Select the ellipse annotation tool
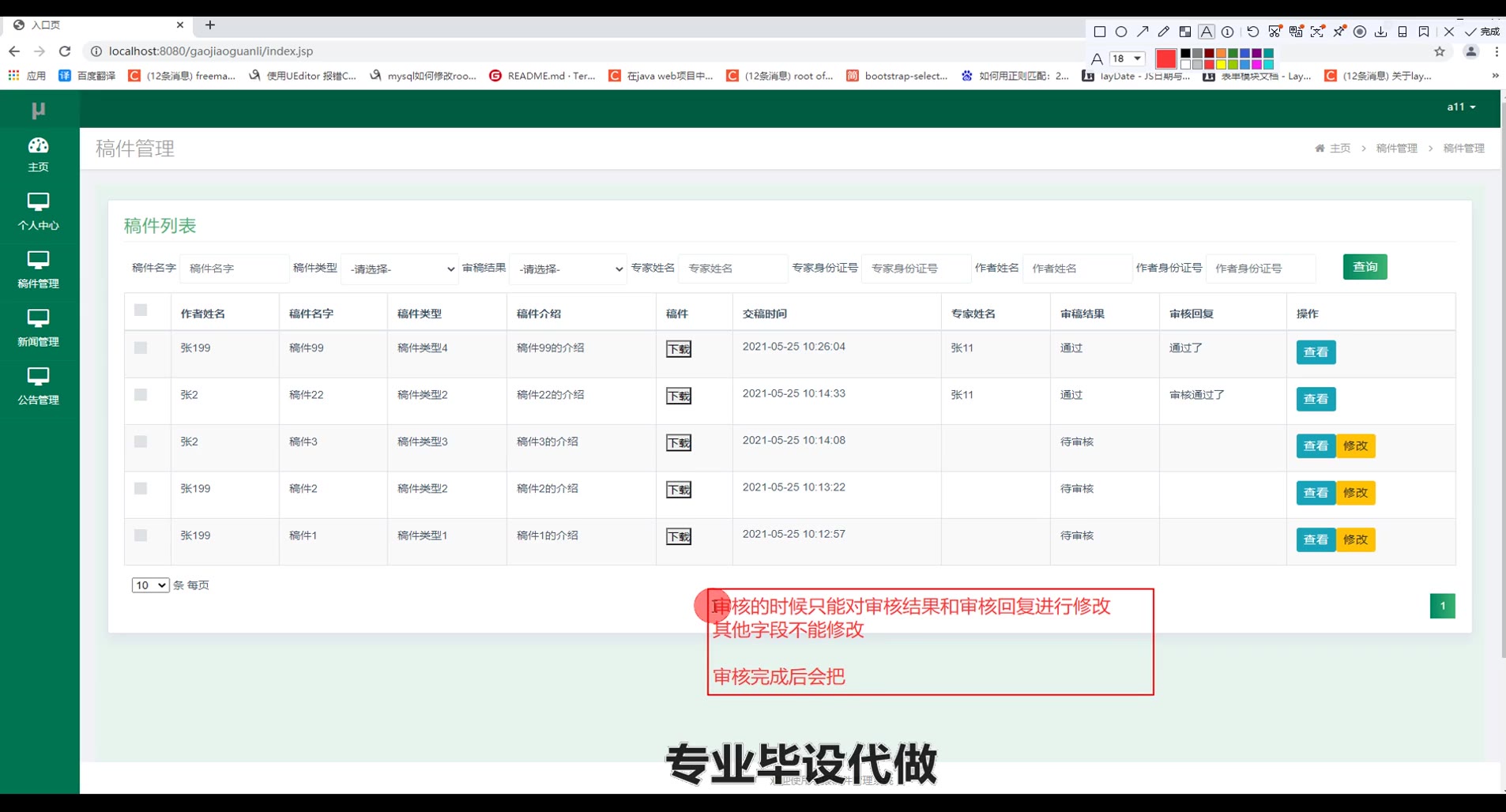 point(1121,32)
